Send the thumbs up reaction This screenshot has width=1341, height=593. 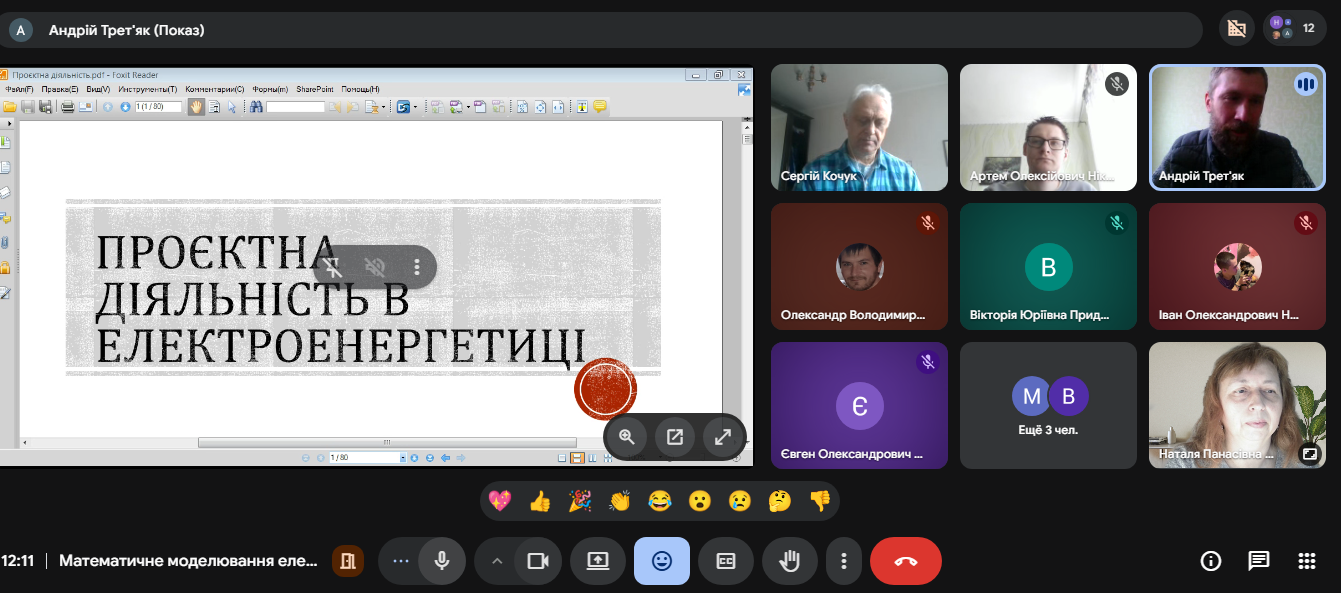540,501
